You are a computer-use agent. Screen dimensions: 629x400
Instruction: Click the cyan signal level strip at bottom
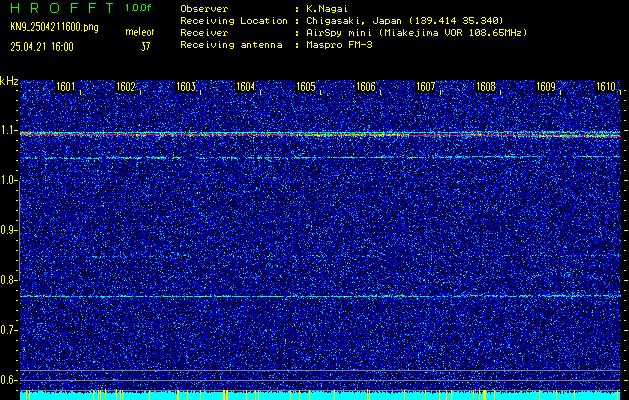click(x=320, y=395)
